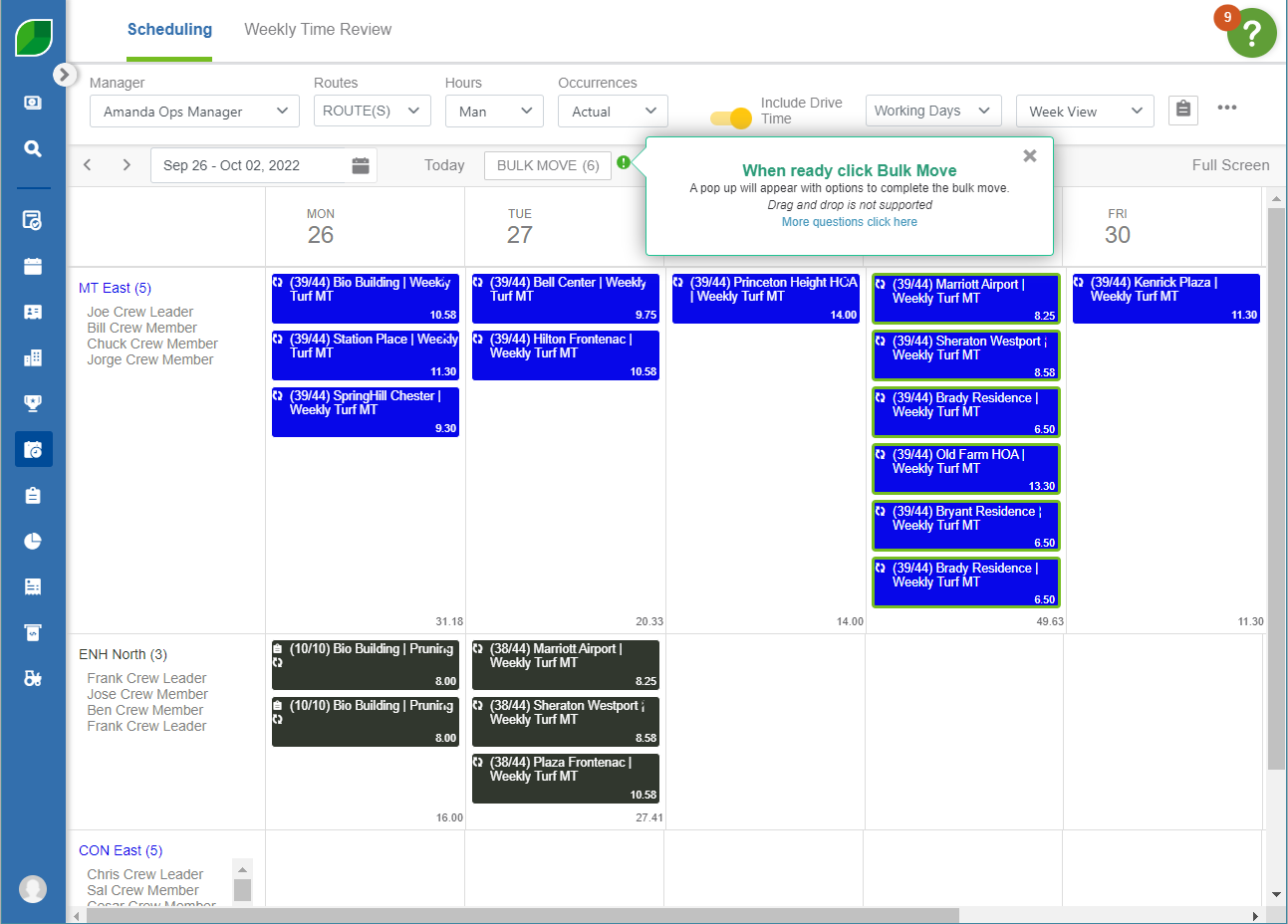1288x924 pixels.
Task: Click the clipboard icon beside Week View
Action: 1182,109
